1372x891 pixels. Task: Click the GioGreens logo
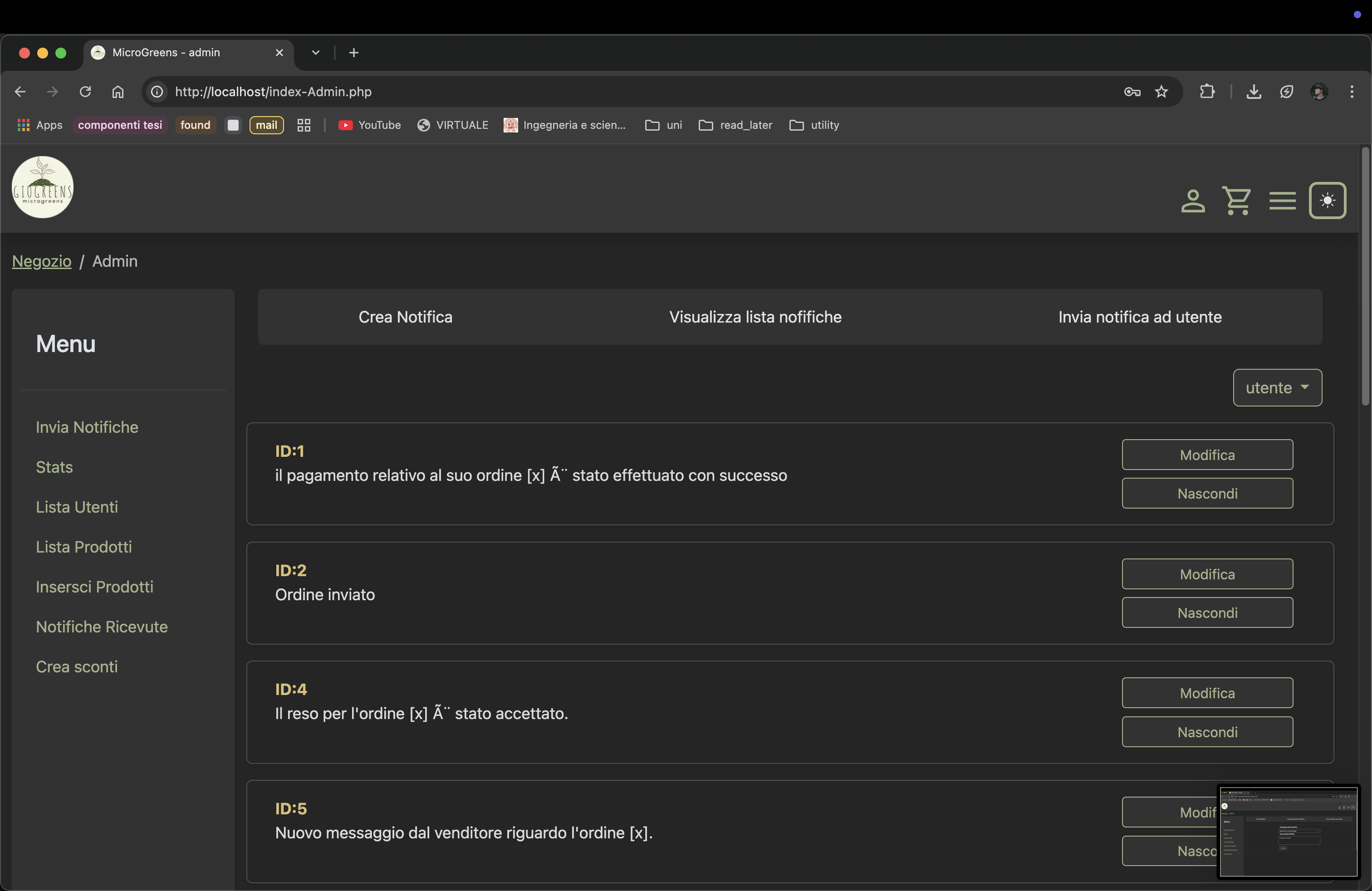[x=43, y=187]
